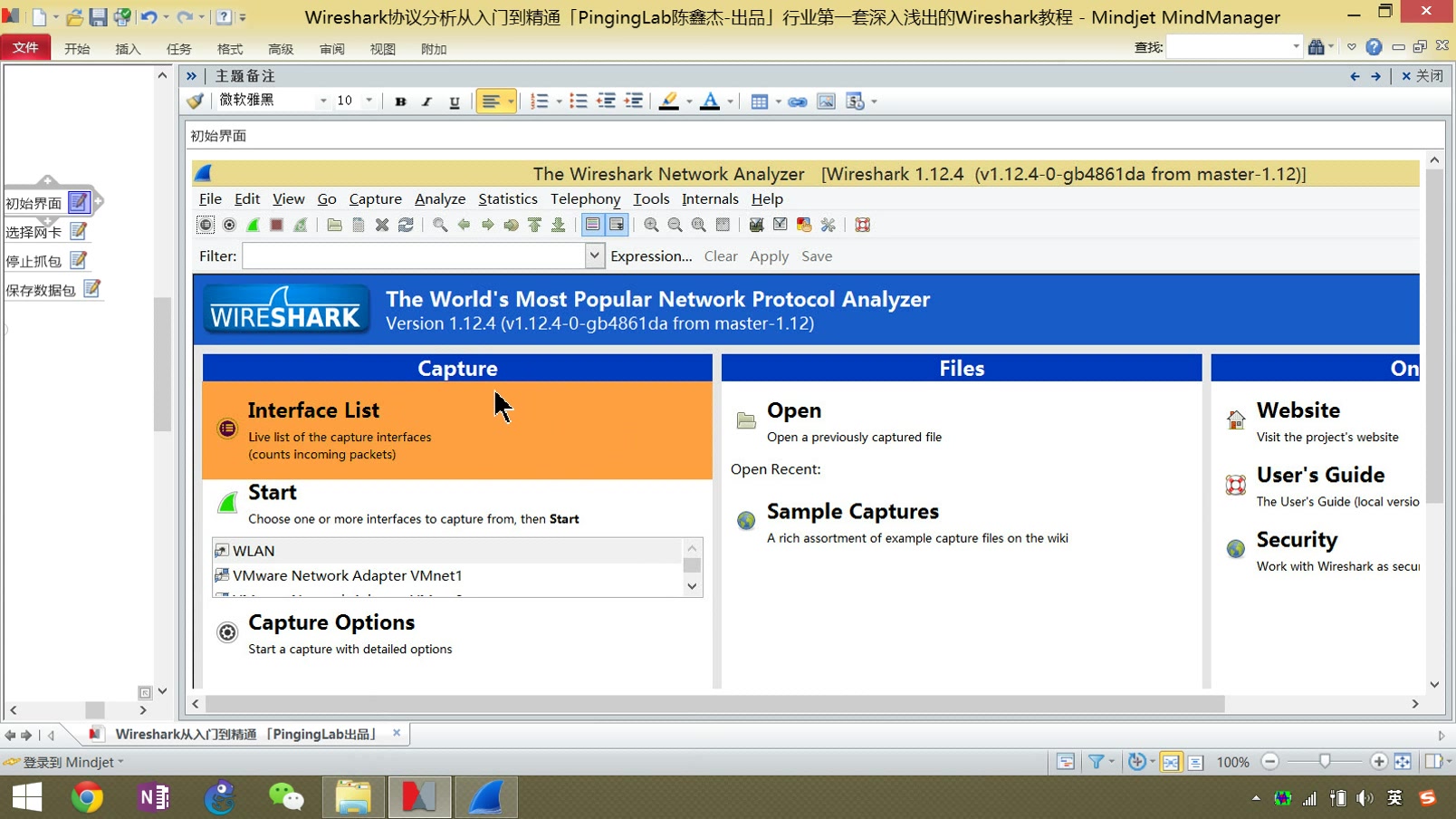Open highlight color dropdown arrow
The image size is (1456, 819).
pyautogui.click(x=689, y=101)
